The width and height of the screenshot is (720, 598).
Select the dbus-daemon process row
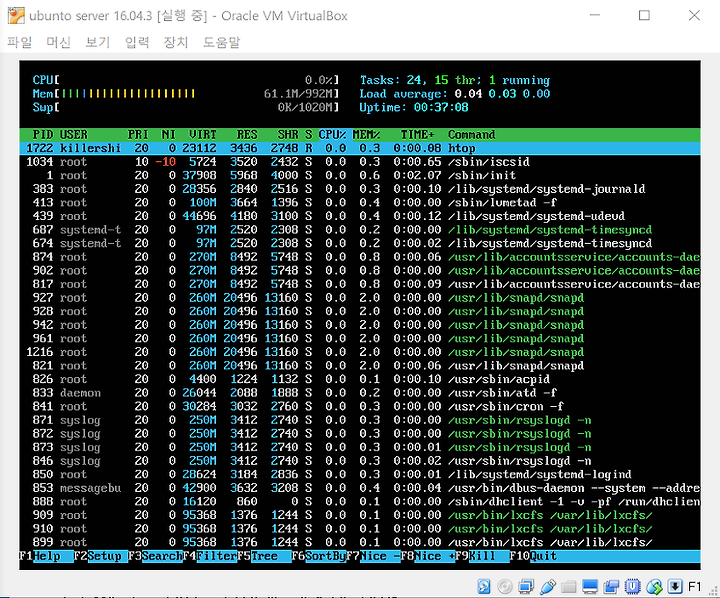360,488
